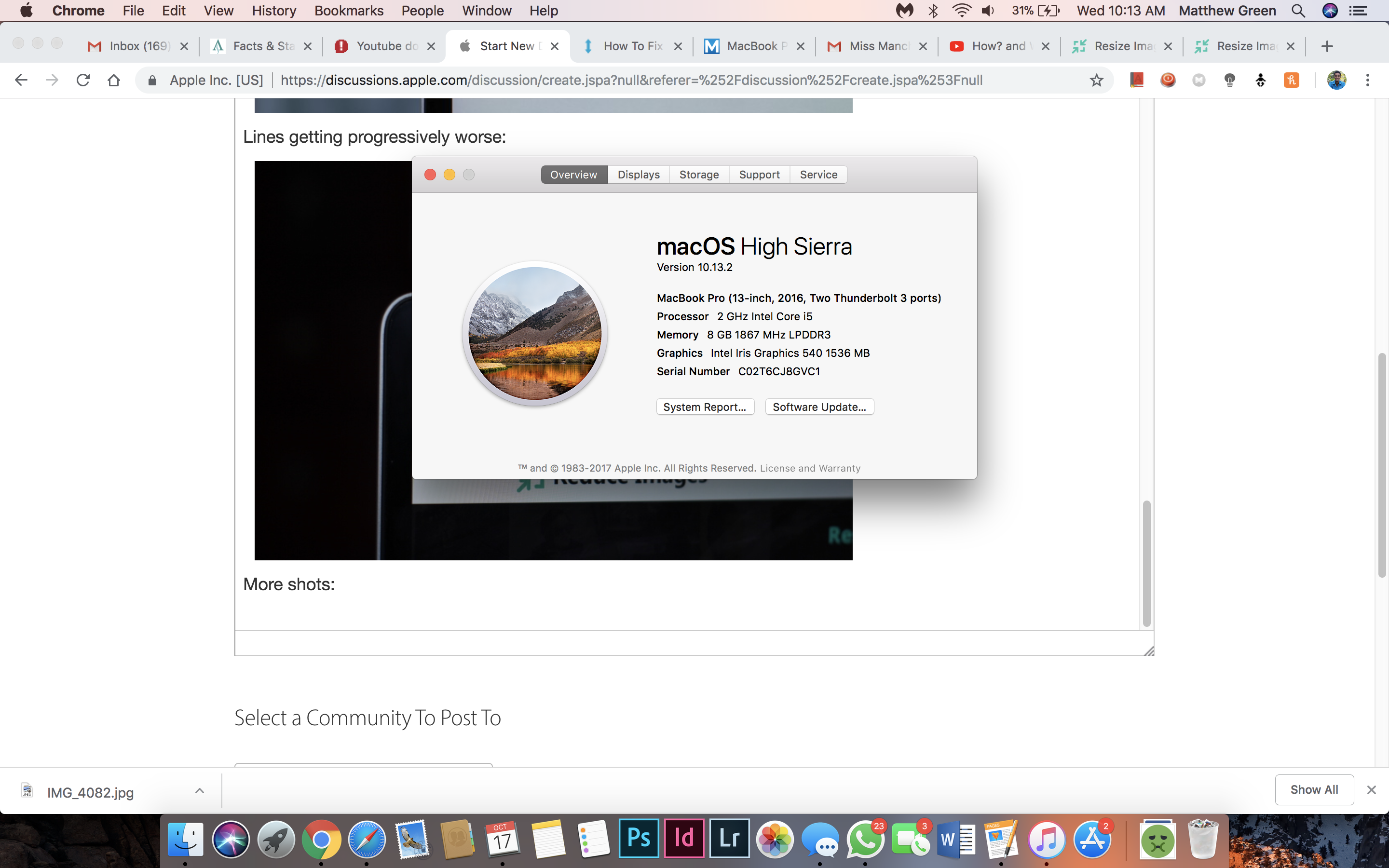Click the bookmark star icon in address bar
This screenshot has width=1389, height=868.
[x=1096, y=81]
